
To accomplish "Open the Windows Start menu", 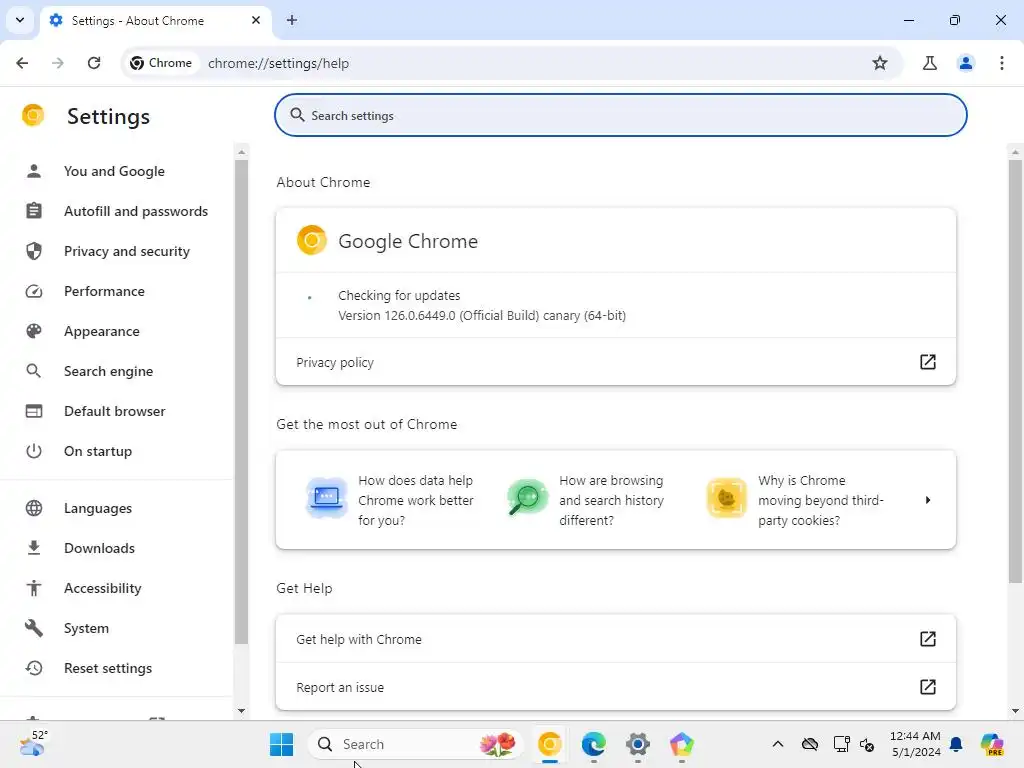I will [x=281, y=744].
